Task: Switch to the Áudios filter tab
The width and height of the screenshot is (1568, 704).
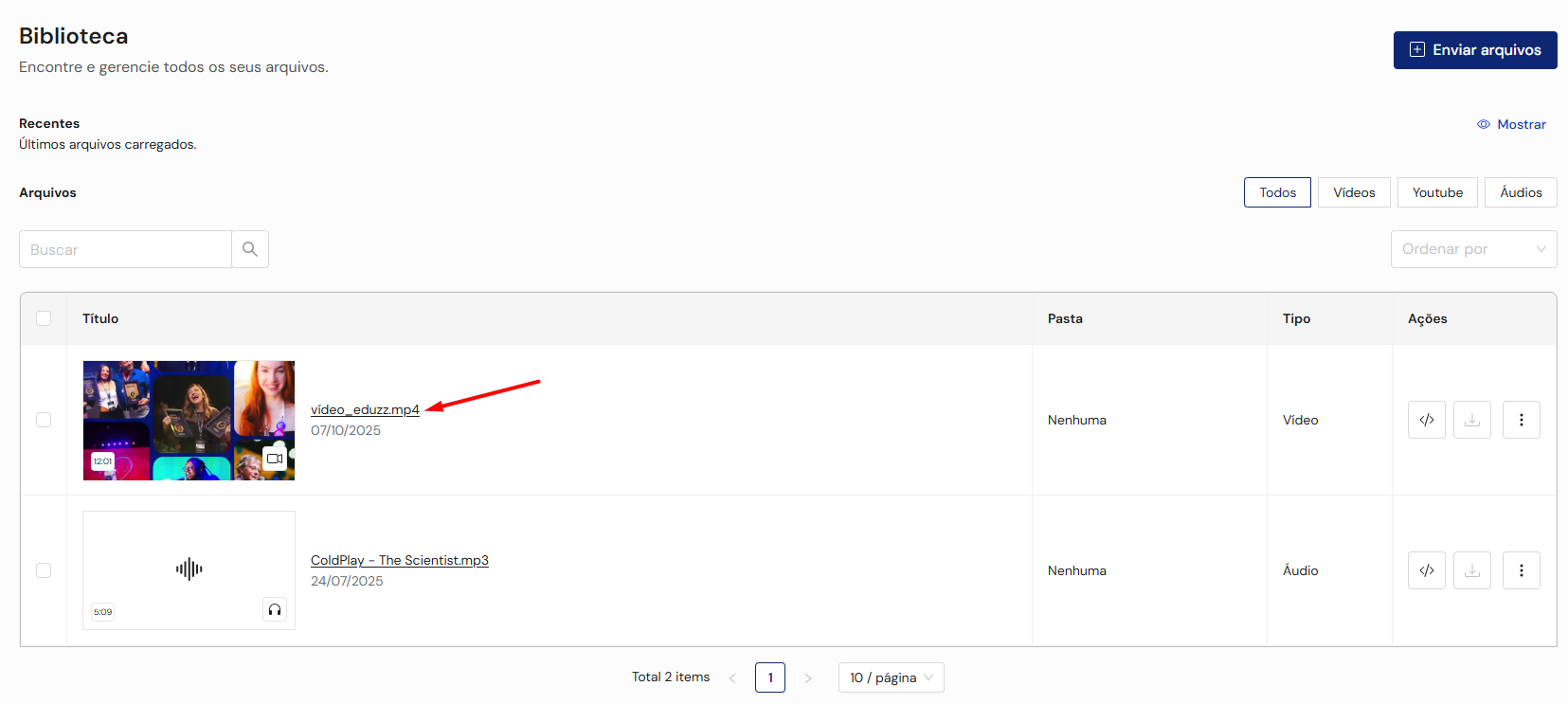Action: point(1520,192)
